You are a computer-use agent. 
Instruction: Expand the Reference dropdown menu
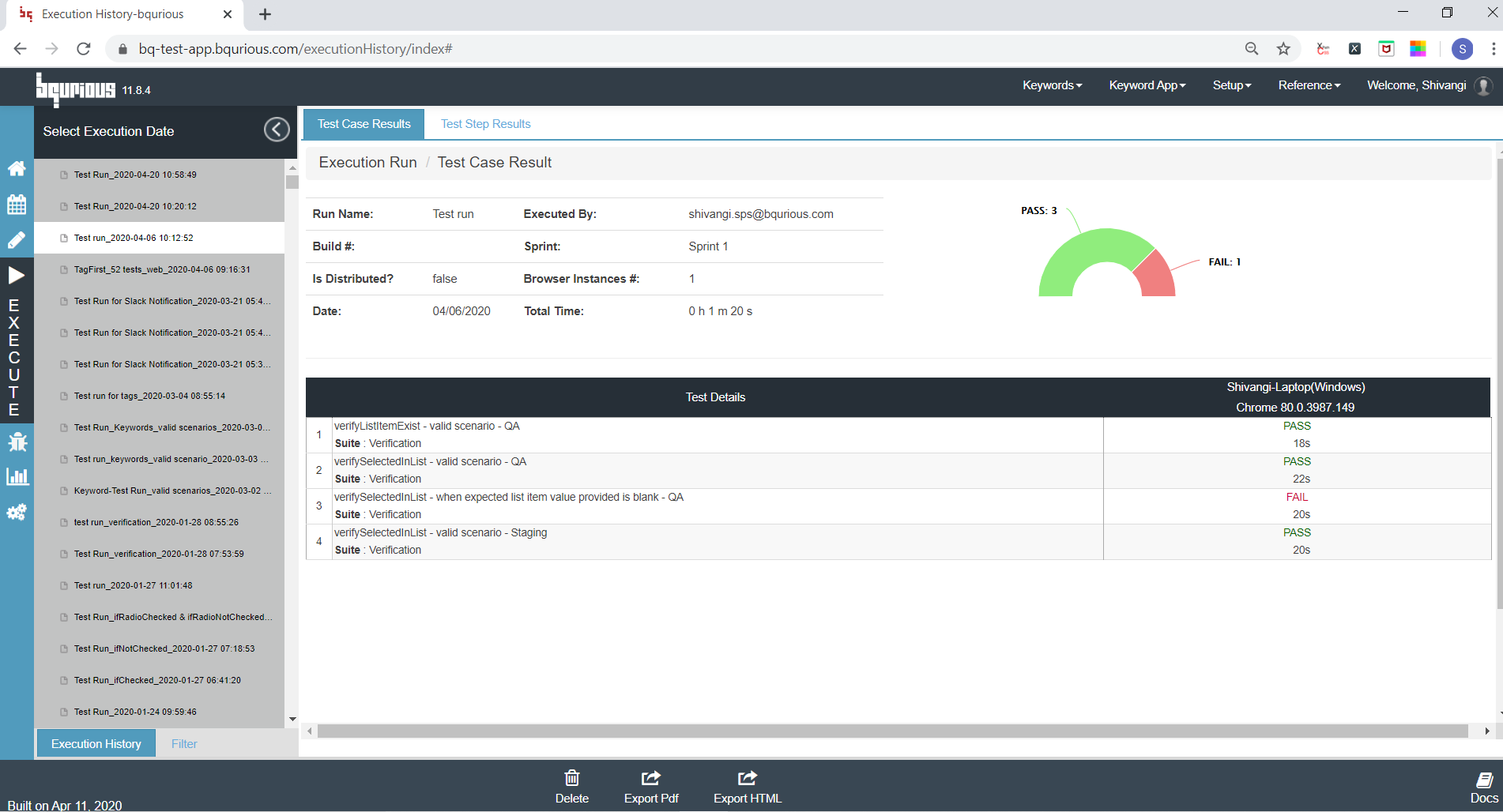pyautogui.click(x=1309, y=85)
